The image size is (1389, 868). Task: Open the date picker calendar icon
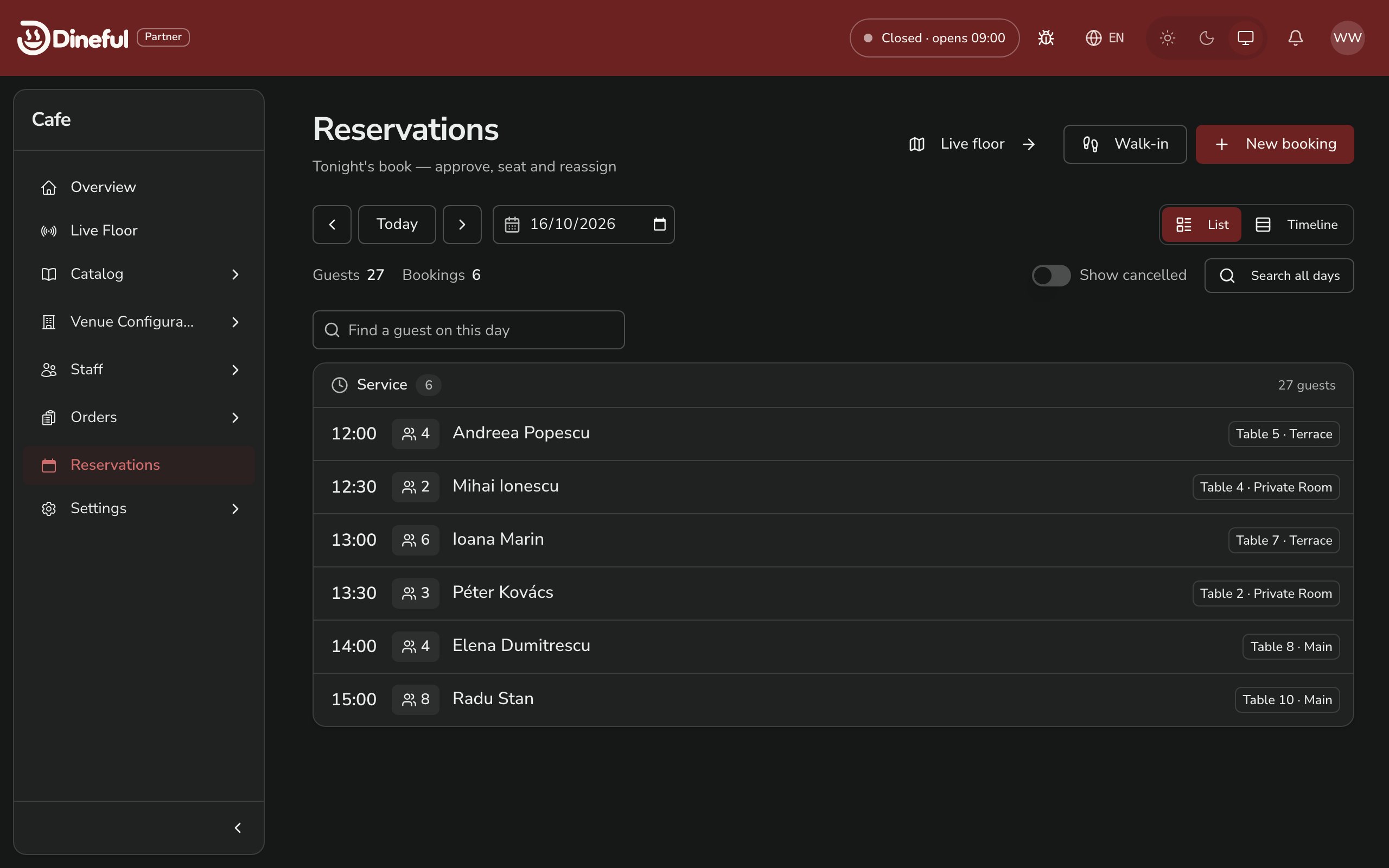click(659, 225)
